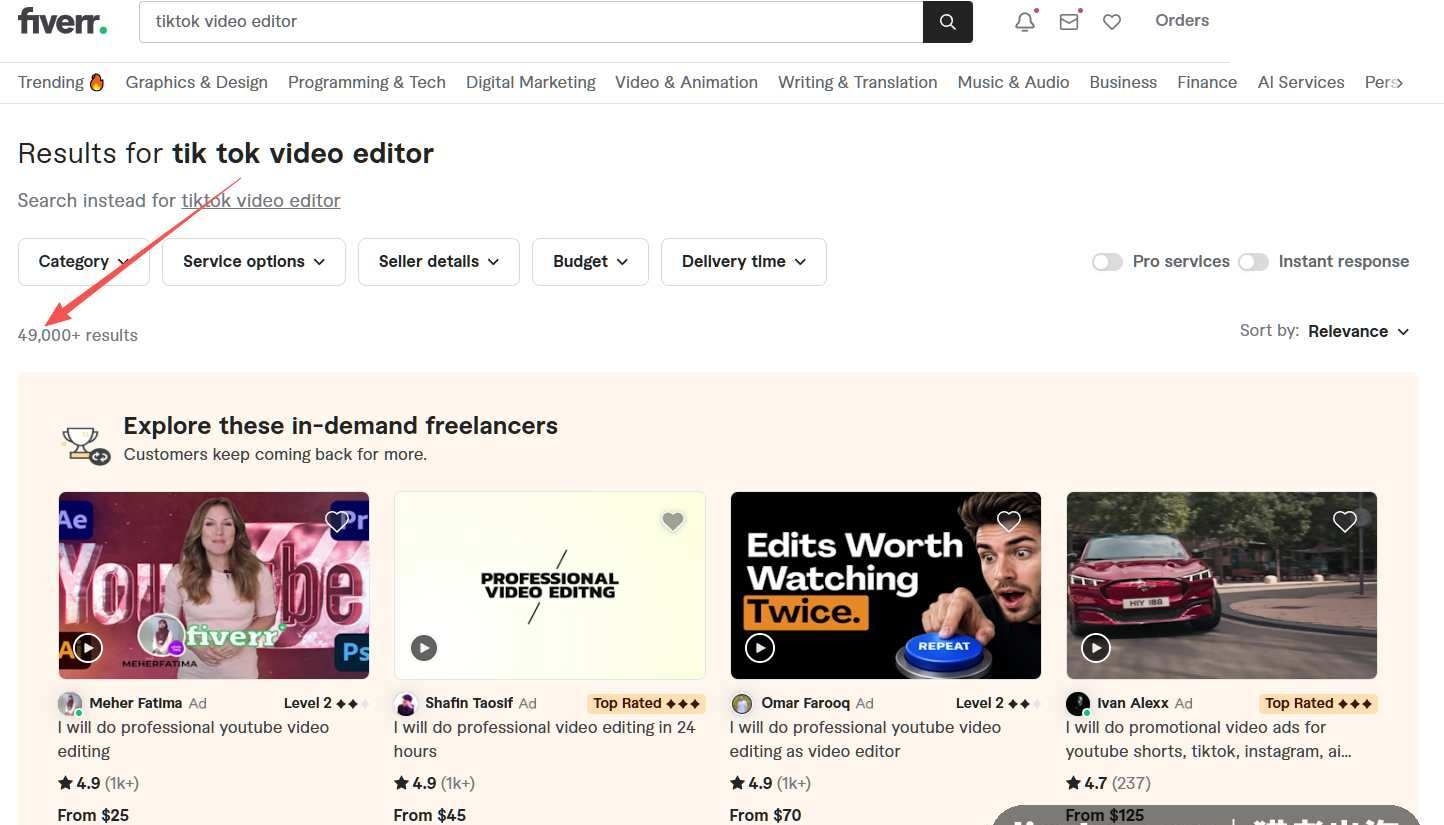Save Omar Farooq gig with heart icon

(x=1009, y=521)
